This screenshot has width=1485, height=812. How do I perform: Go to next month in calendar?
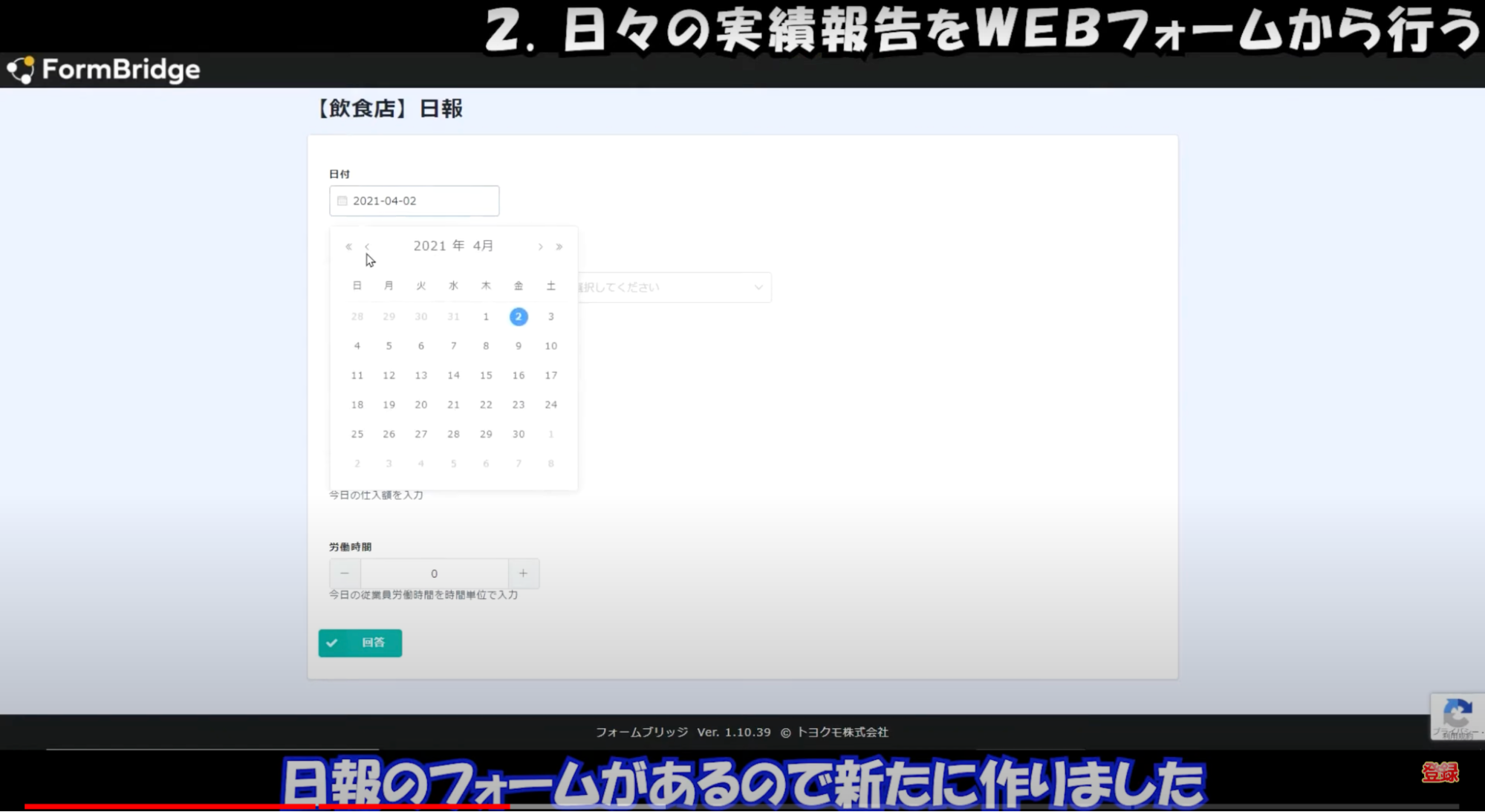(540, 247)
